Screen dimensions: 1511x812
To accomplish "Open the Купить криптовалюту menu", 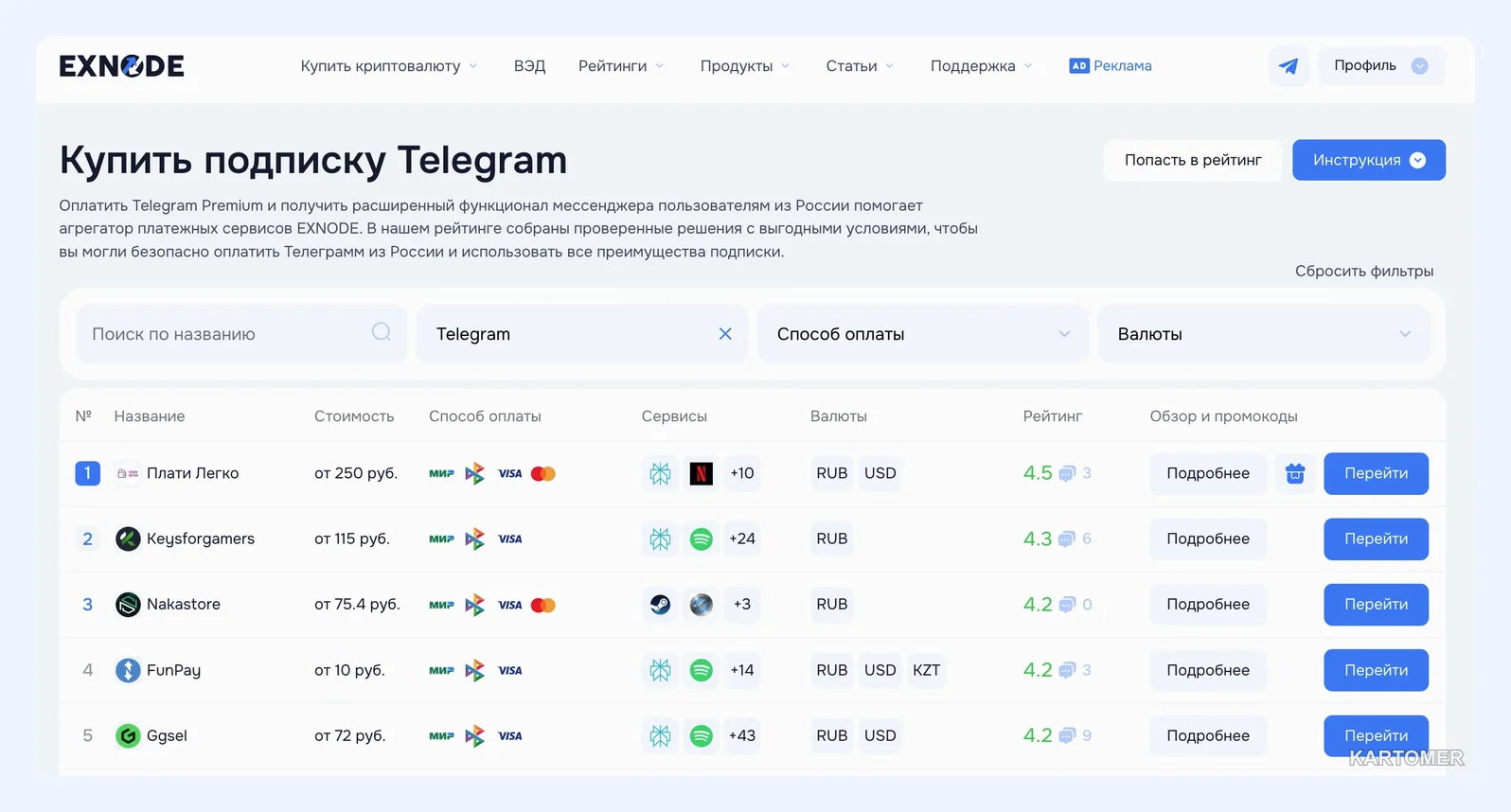I will [x=389, y=66].
